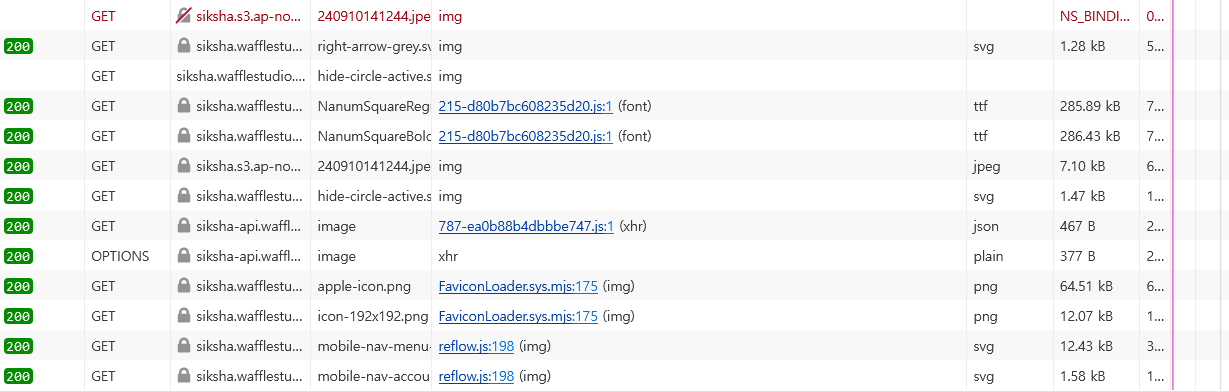
Task: Click the lock icon in the OPTIONS request row
Action: [x=183, y=256]
